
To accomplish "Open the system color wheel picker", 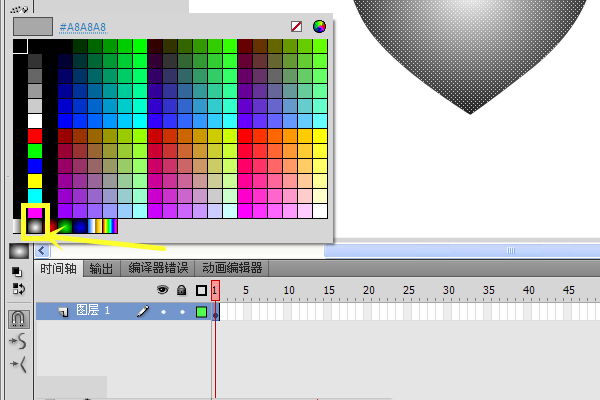I will coord(319,26).
